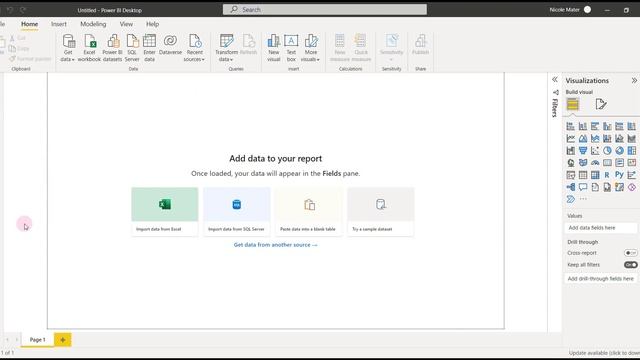Insert a Text box
Viewport: 640px width, 360px height.
tap(291, 48)
